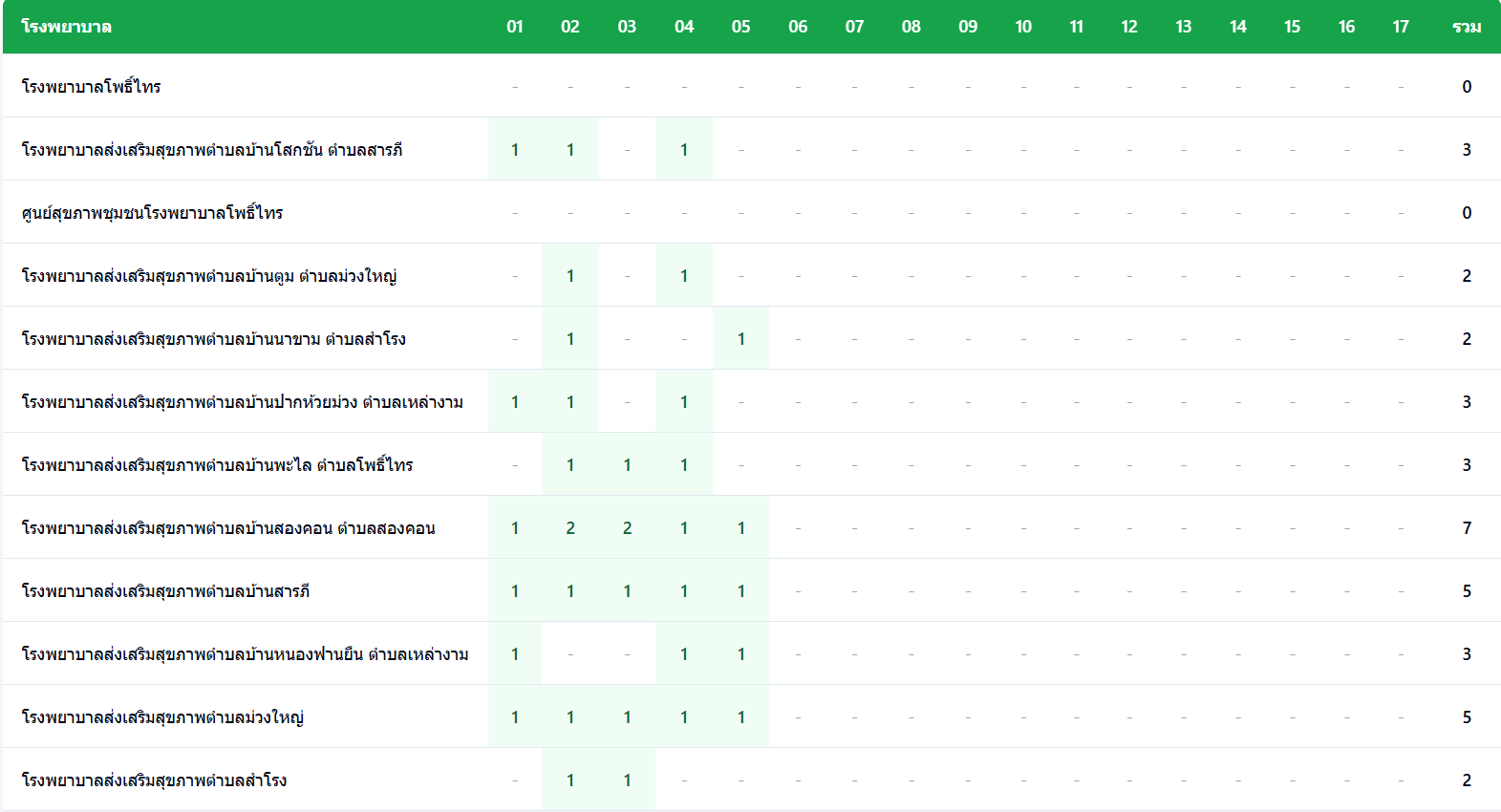Click column 05 value in บ้านสารภี row

point(741,590)
